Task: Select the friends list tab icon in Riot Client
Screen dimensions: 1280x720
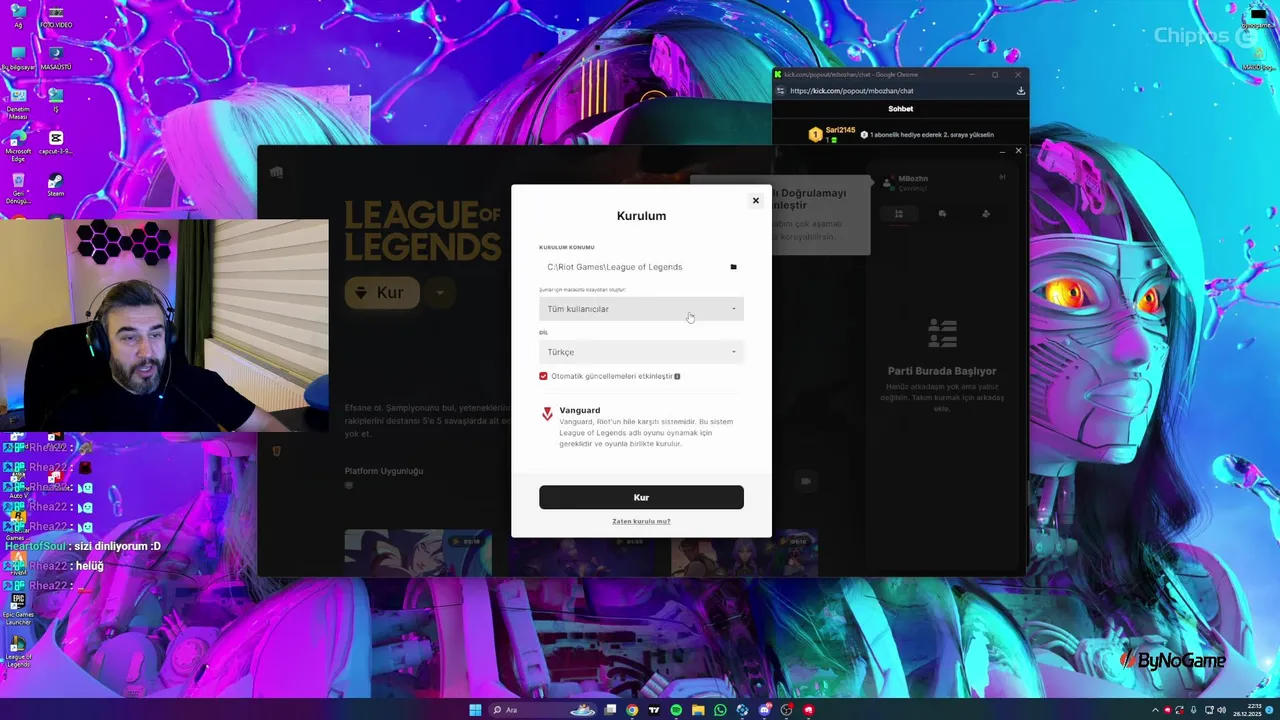Action: [x=898, y=214]
